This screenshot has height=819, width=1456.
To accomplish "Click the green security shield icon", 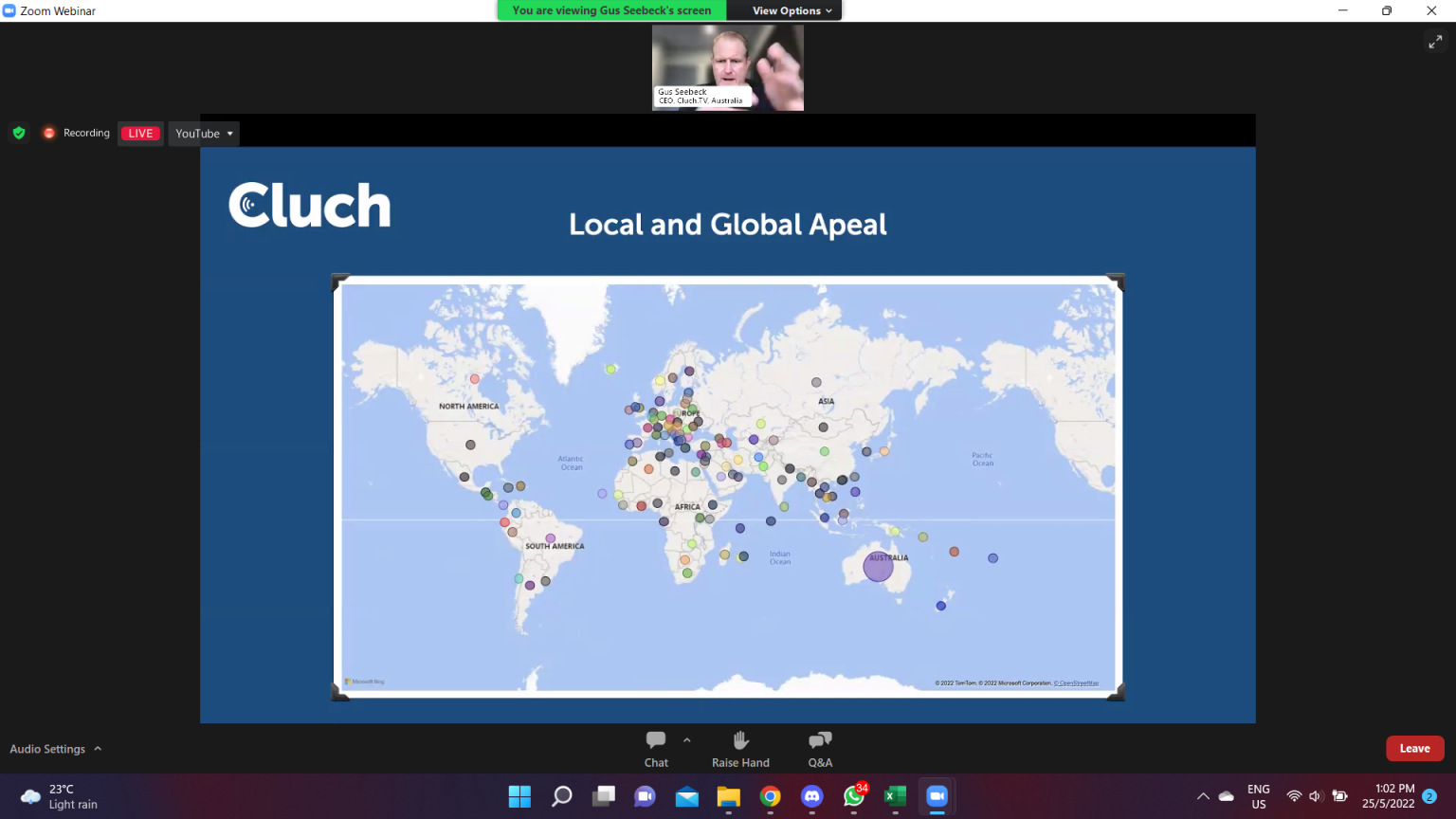I will click(19, 133).
